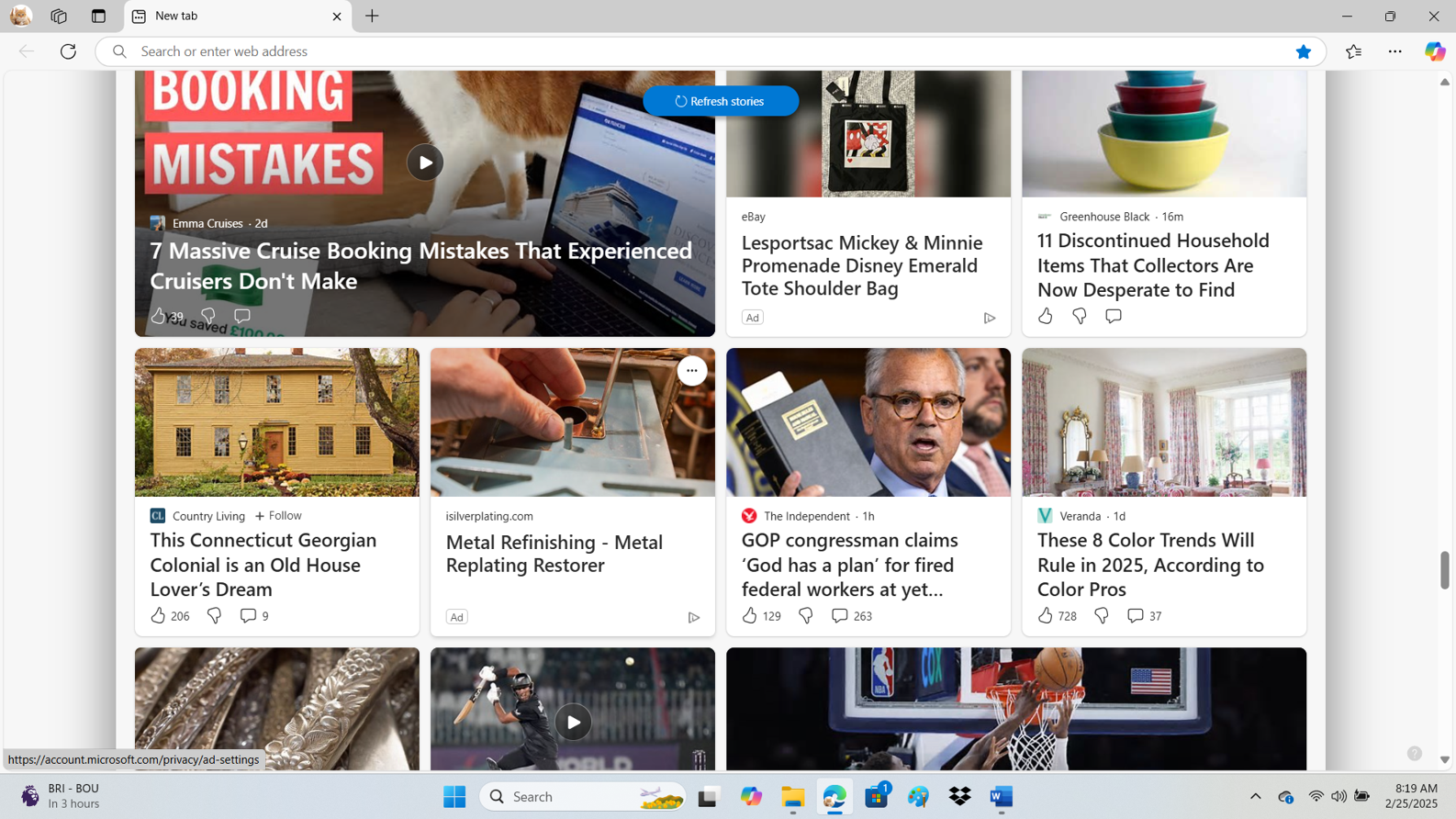The width and height of the screenshot is (1456, 819).
Task: Play the Cruise Booking Mistakes video
Action: pos(425,163)
